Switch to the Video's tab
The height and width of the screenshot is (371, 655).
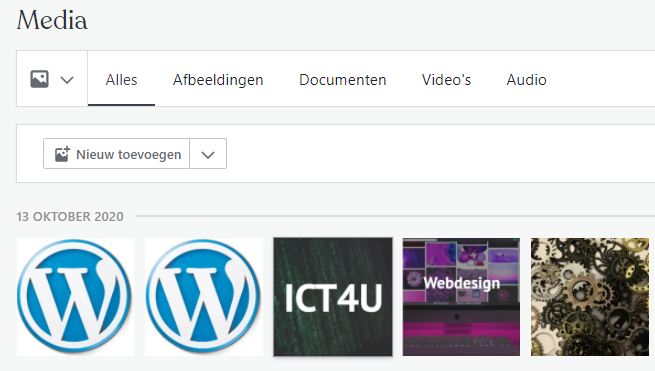tap(446, 79)
